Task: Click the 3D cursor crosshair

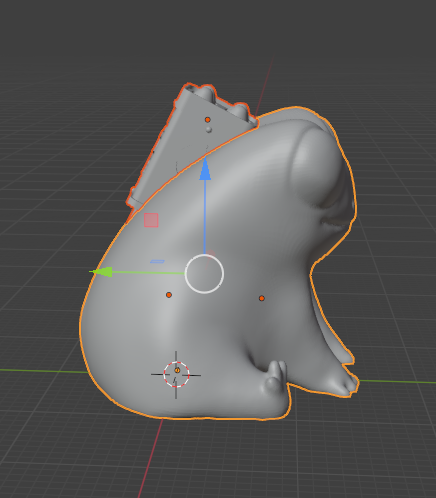Action: [176, 374]
